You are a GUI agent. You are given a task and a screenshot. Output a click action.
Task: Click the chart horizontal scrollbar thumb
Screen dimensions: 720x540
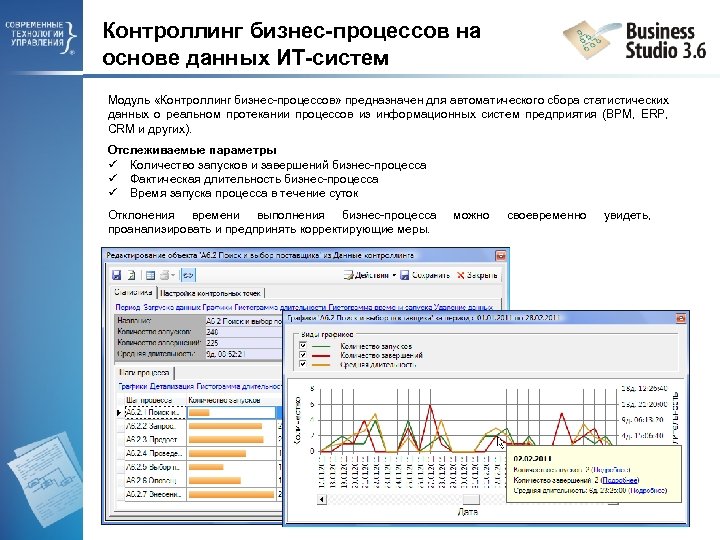[471, 499]
